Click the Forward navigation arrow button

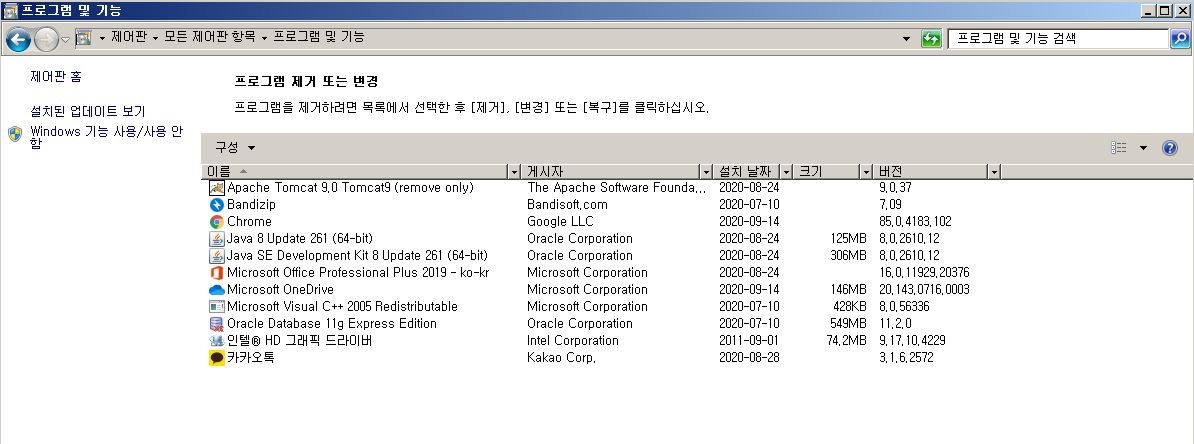click(x=46, y=39)
